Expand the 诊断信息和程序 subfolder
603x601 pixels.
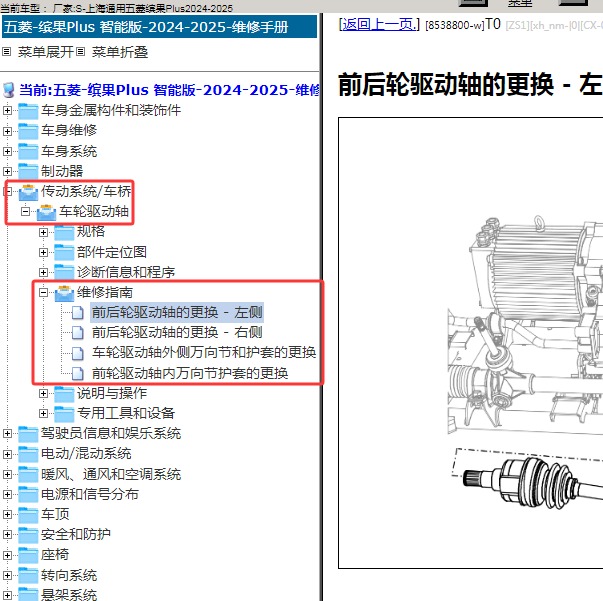[43, 272]
